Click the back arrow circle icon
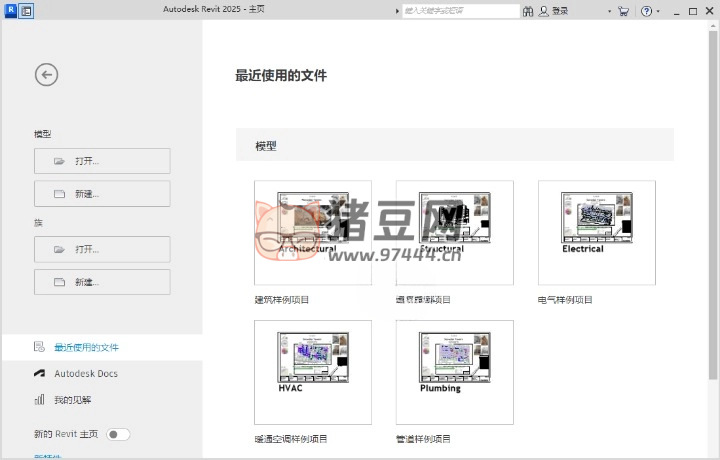The height and width of the screenshot is (460, 720). 46,74
